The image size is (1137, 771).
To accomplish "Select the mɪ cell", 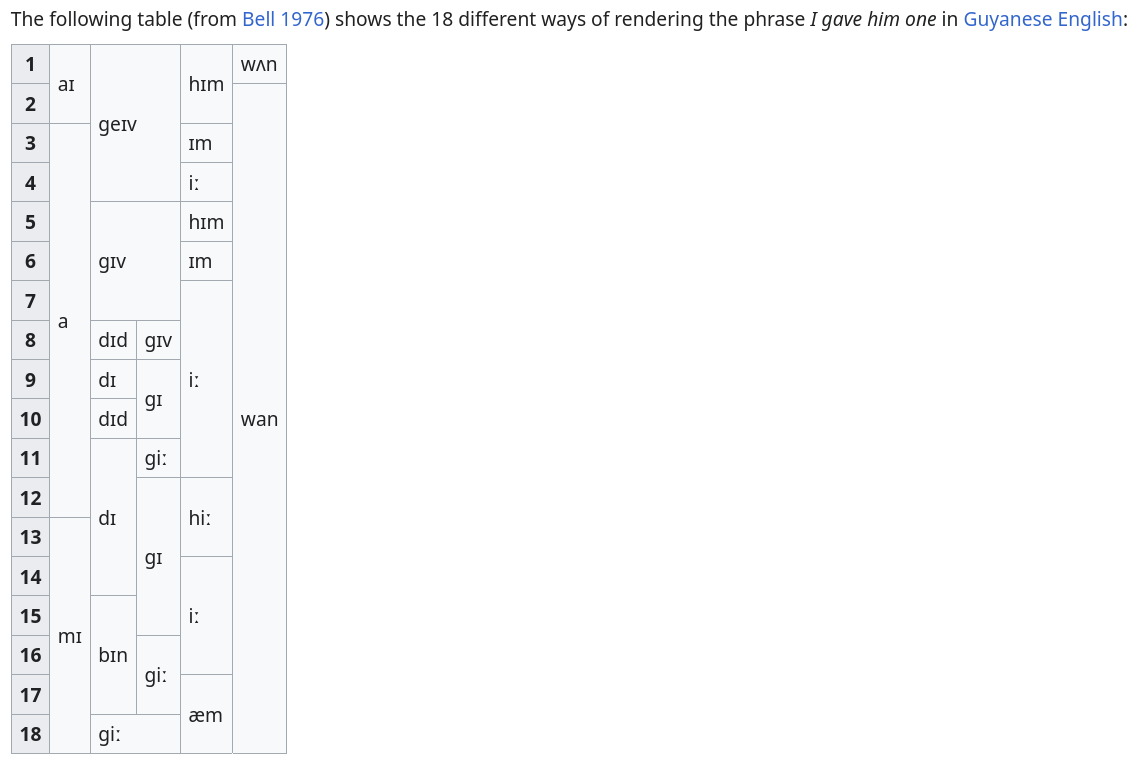I will coord(70,635).
